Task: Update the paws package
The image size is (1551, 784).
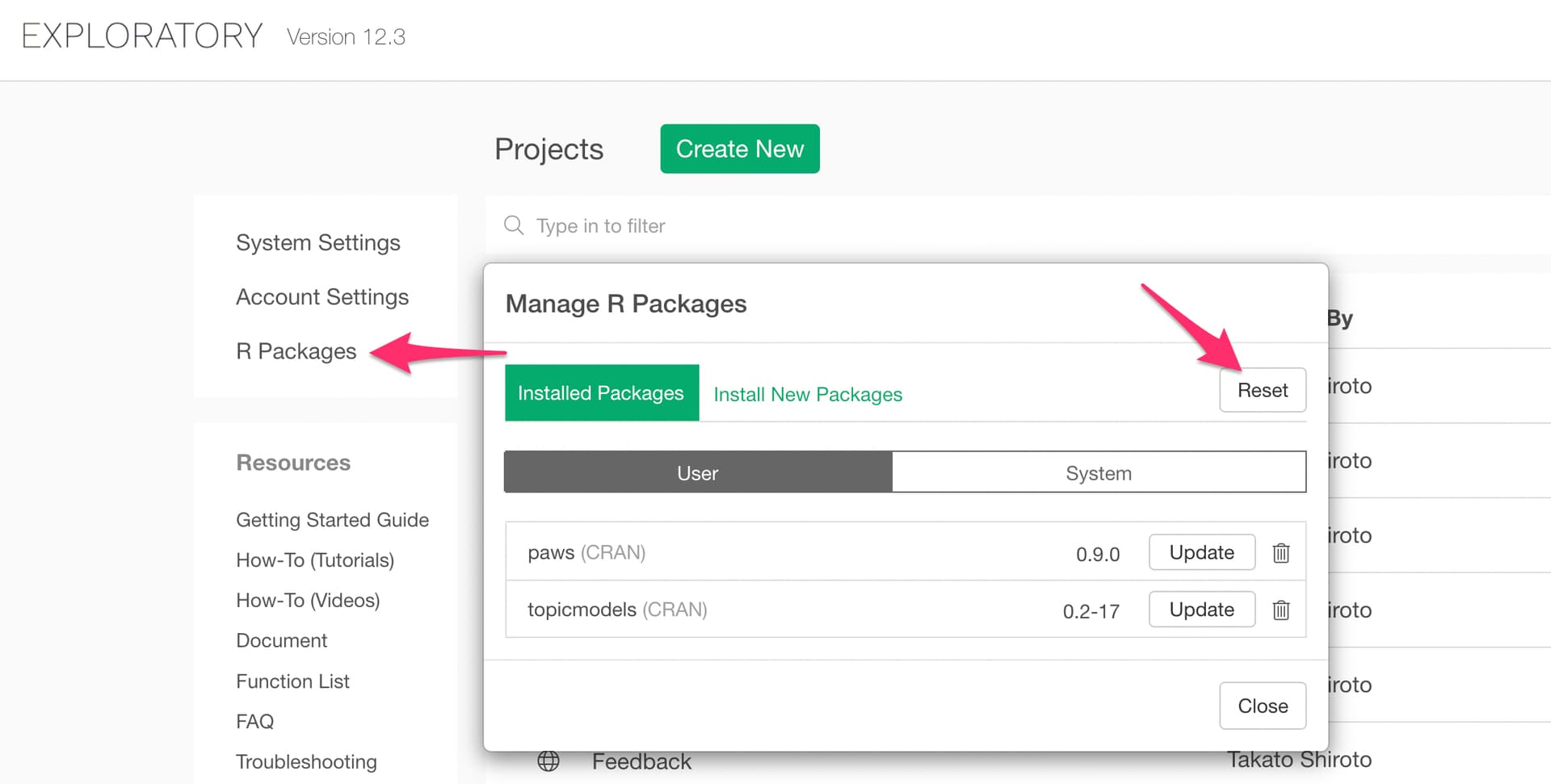Action: [x=1202, y=552]
